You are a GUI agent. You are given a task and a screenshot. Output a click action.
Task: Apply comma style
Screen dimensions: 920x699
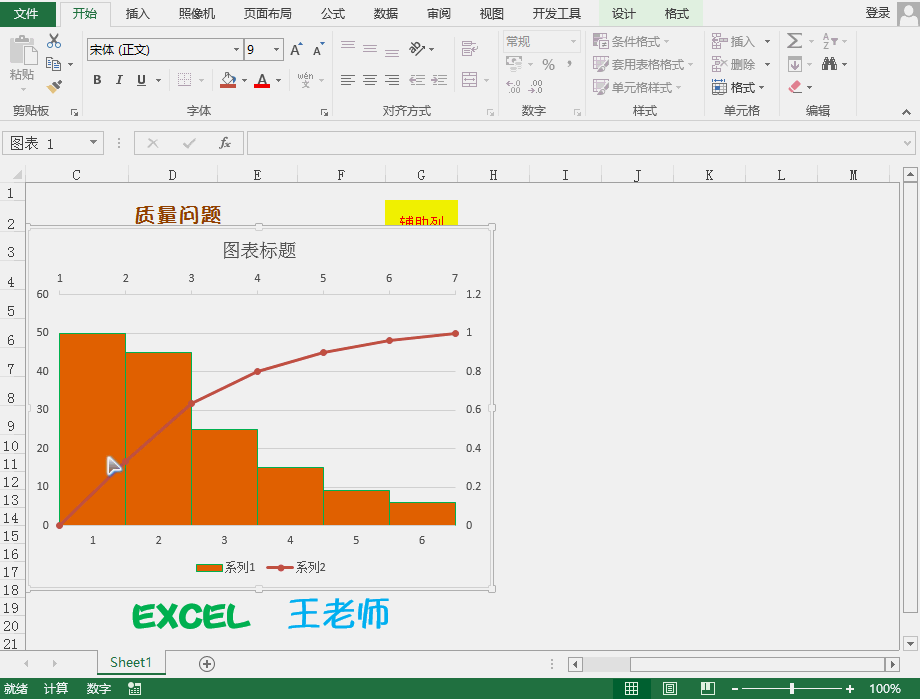pyautogui.click(x=569, y=63)
